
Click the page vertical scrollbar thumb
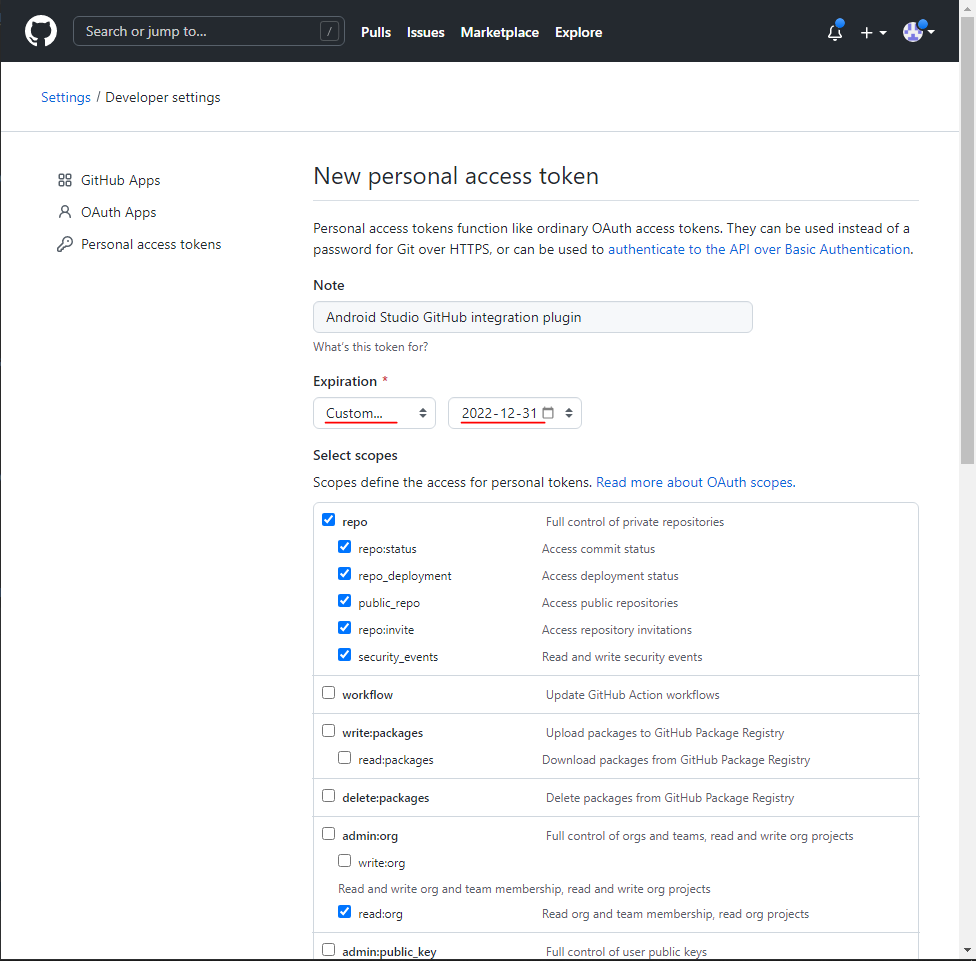pos(967,240)
